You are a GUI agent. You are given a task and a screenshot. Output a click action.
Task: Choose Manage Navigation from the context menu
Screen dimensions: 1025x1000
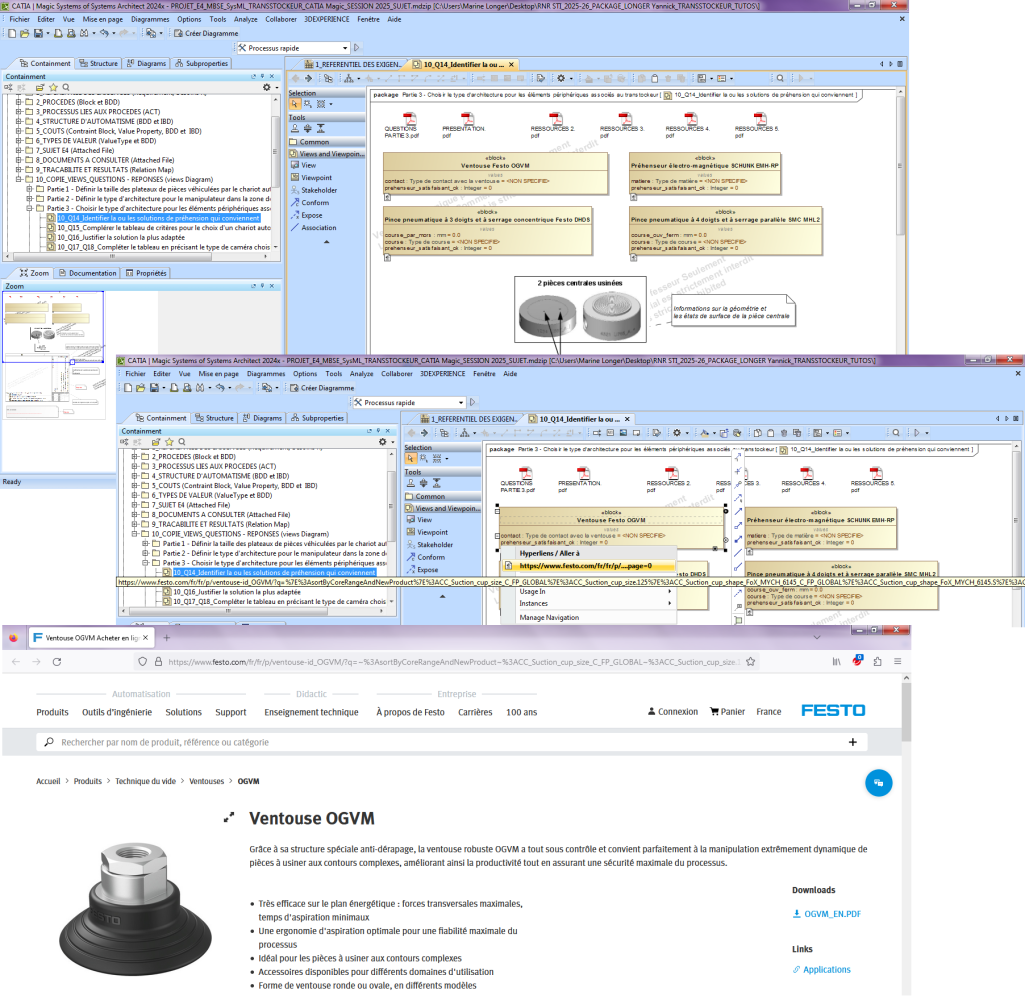click(549, 617)
